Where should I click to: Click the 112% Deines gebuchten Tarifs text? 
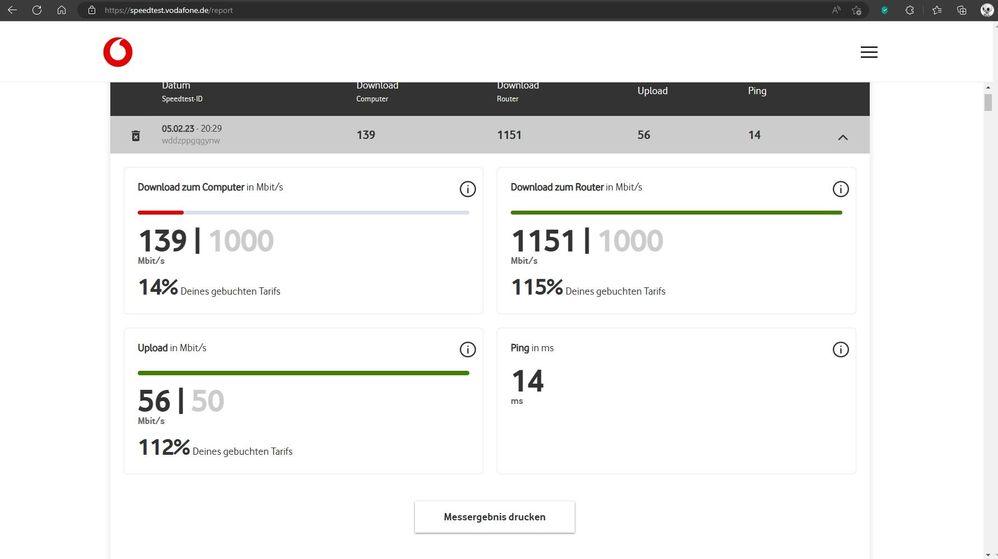[x=215, y=448]
